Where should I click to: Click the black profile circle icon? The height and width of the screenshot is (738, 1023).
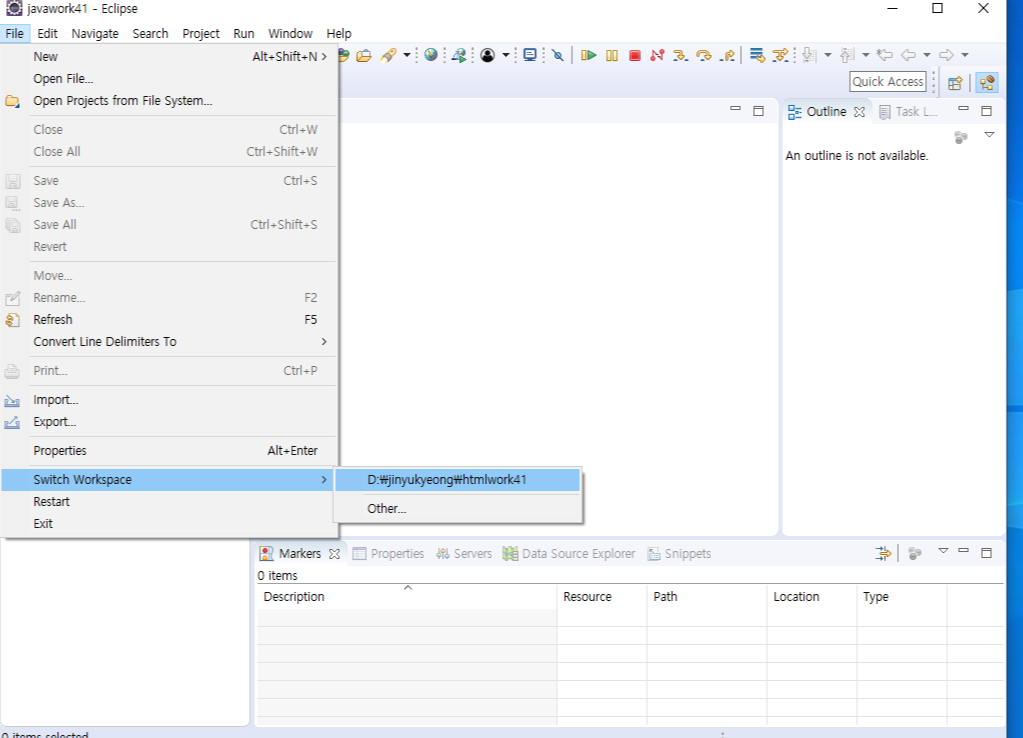[x=487, y=55]
